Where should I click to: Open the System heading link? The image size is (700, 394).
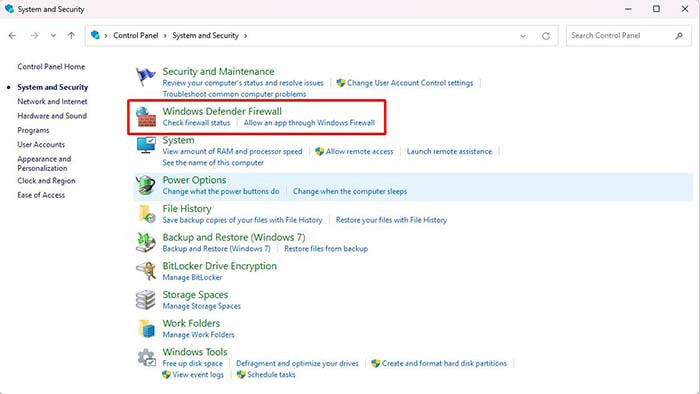178,141
